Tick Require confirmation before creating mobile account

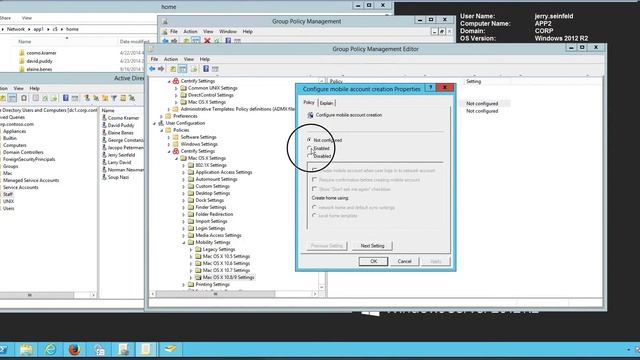coord(314,180)
